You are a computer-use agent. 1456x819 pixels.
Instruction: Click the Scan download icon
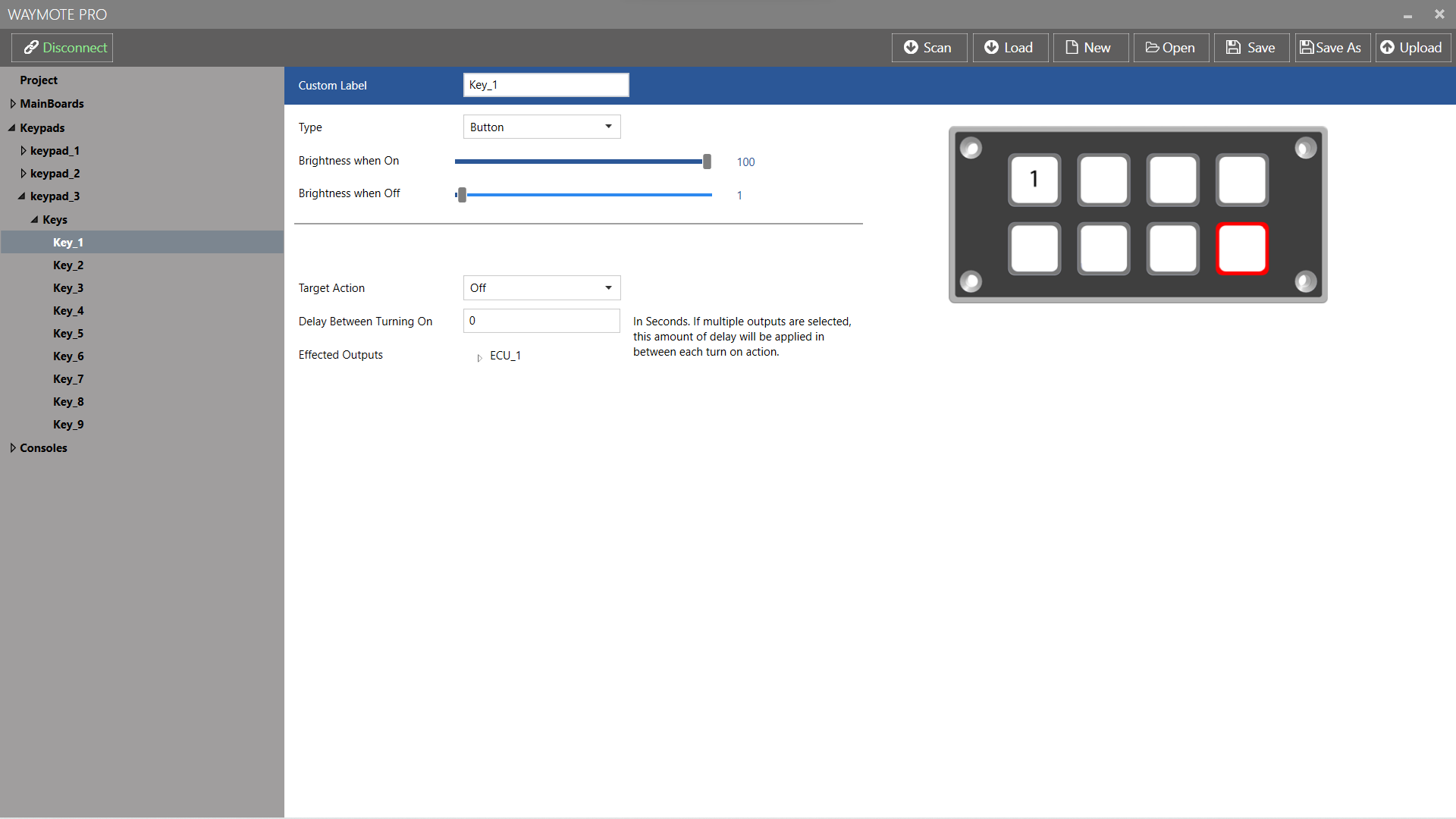[x=911, y=48]
